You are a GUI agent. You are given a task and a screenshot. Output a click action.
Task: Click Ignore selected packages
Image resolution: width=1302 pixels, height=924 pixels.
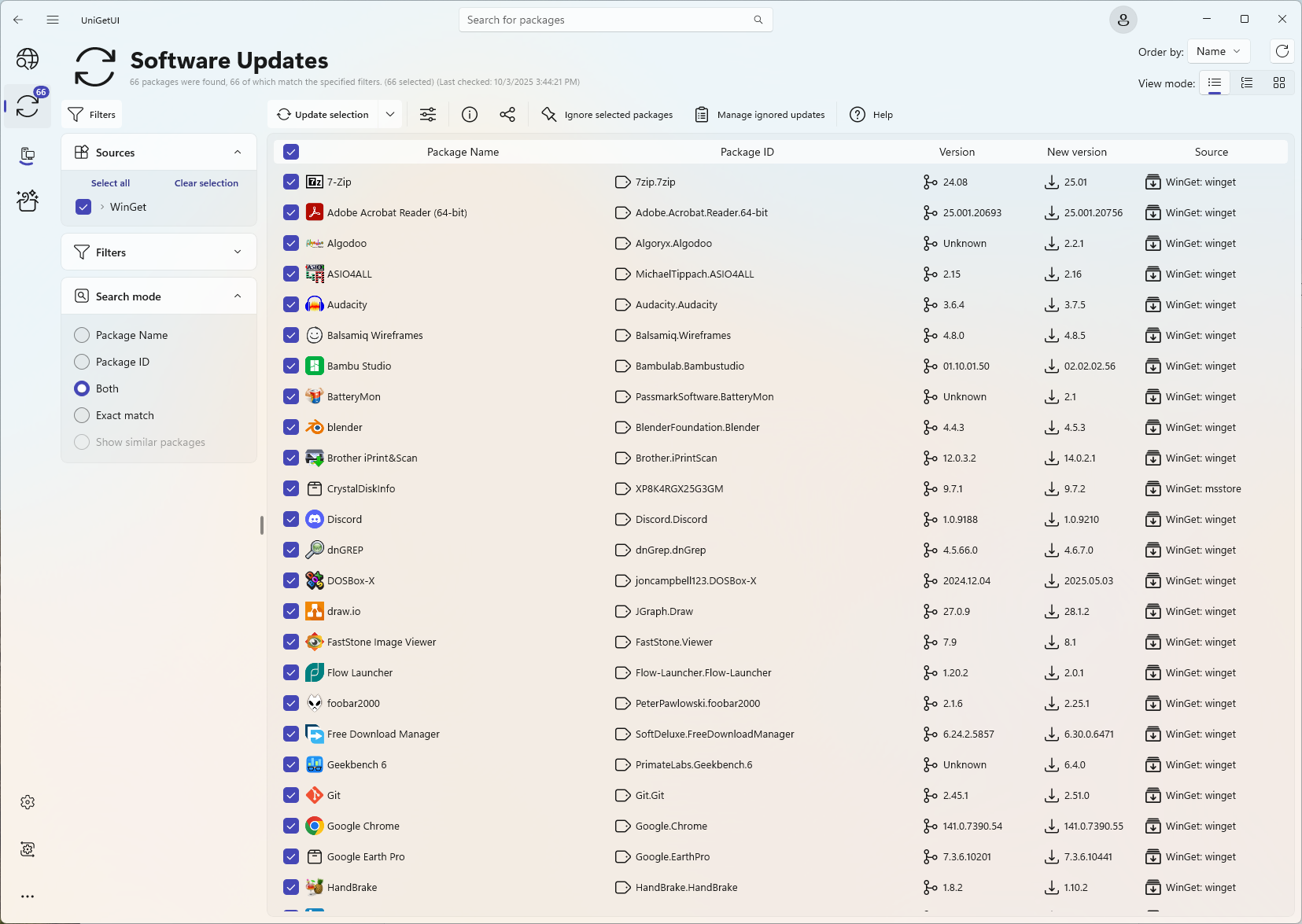[x=607, y=115]
